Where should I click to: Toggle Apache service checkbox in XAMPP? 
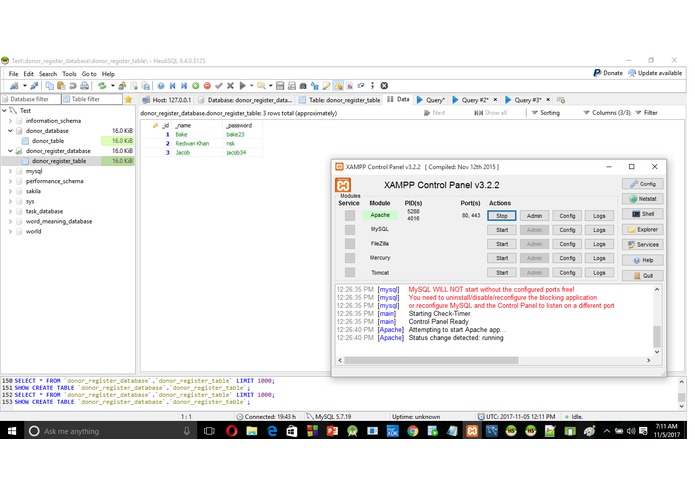click(350, 216)
